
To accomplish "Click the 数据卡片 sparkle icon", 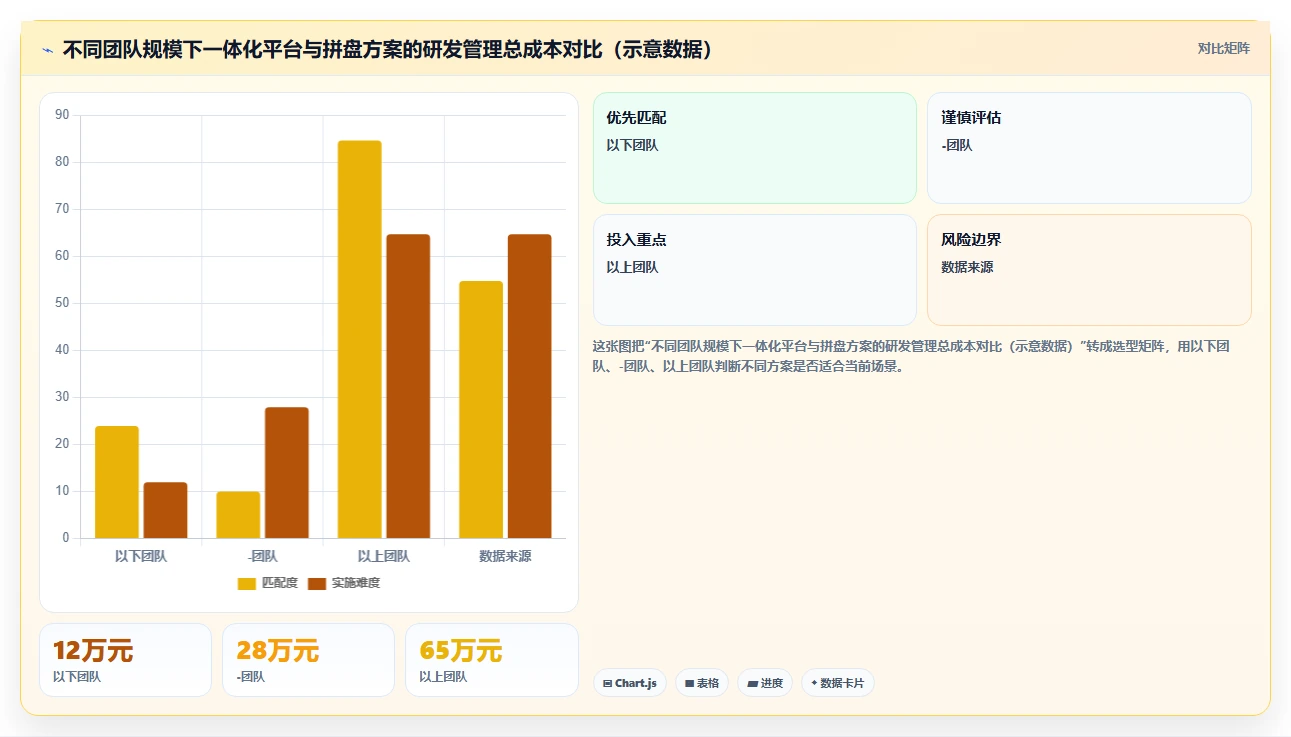I will (x=814, y=683).
